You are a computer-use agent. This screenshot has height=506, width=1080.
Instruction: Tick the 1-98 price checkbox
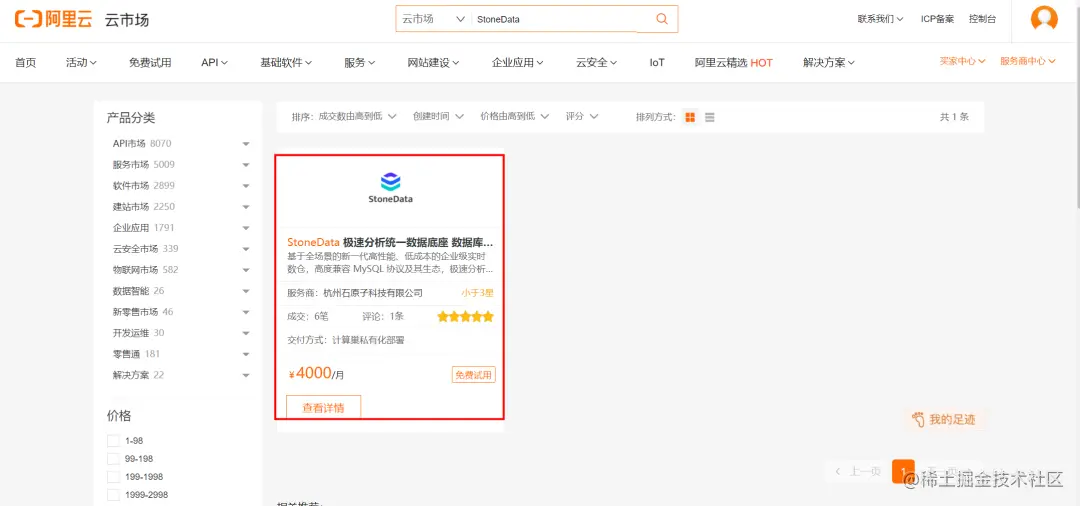[x=113, y=441]
